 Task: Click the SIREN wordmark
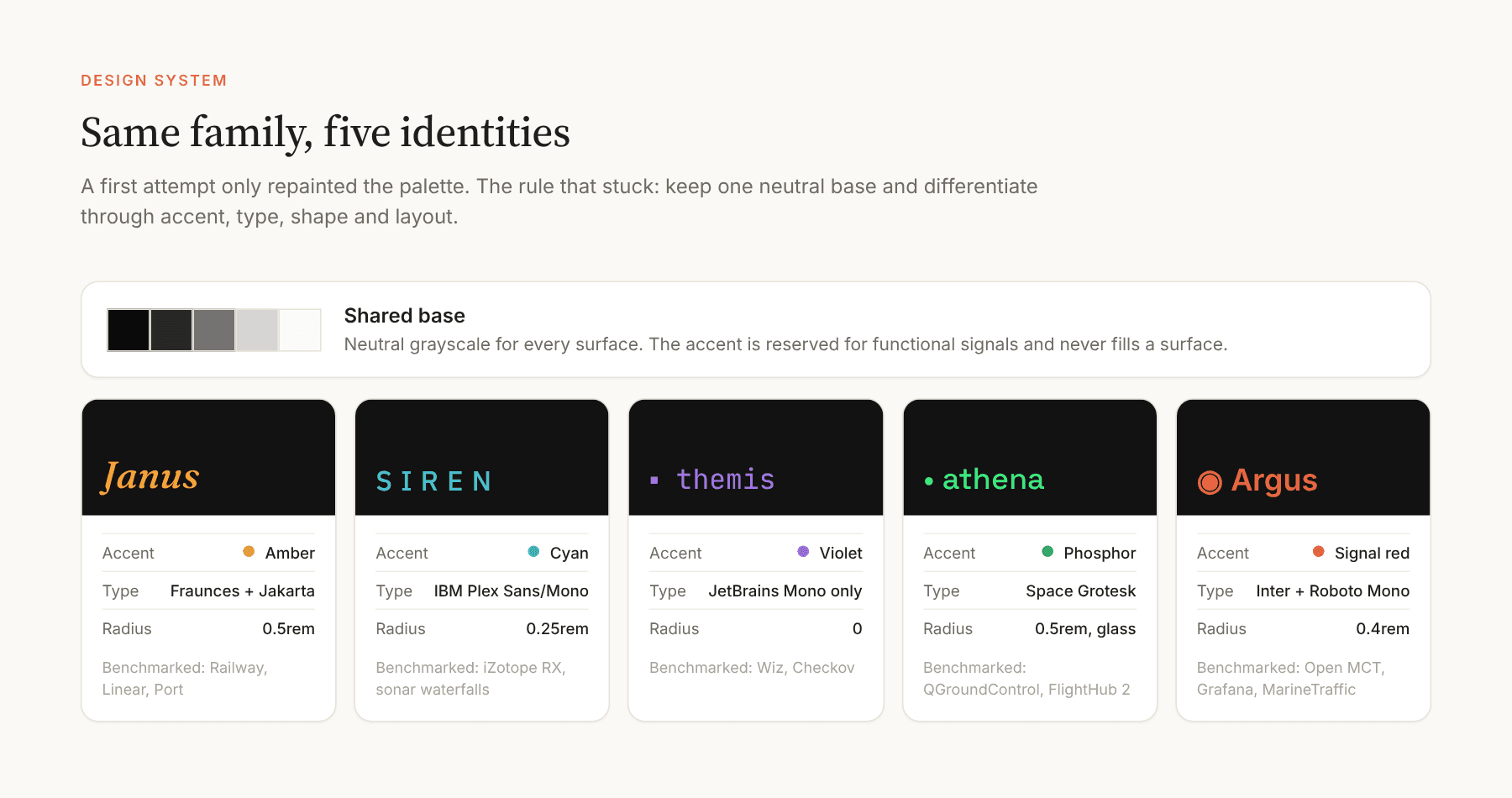(x=433, y=481)
